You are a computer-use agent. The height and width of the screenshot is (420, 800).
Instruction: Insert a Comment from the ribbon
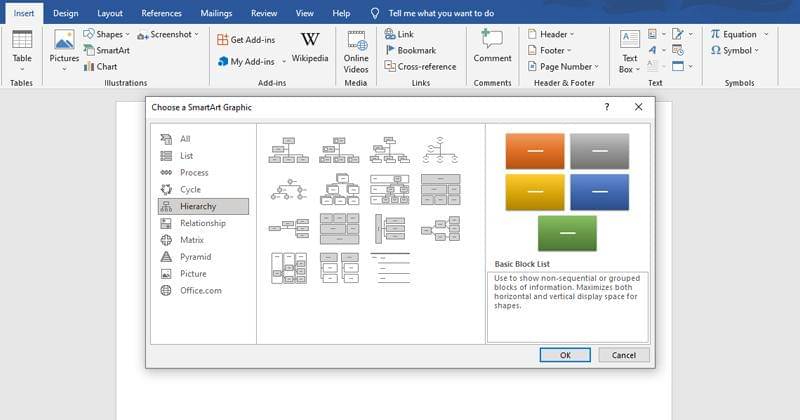[x=492, y=46]
